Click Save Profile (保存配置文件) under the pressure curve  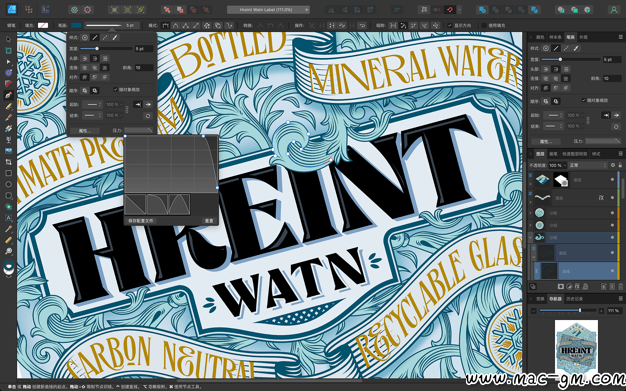coord(141,220)
